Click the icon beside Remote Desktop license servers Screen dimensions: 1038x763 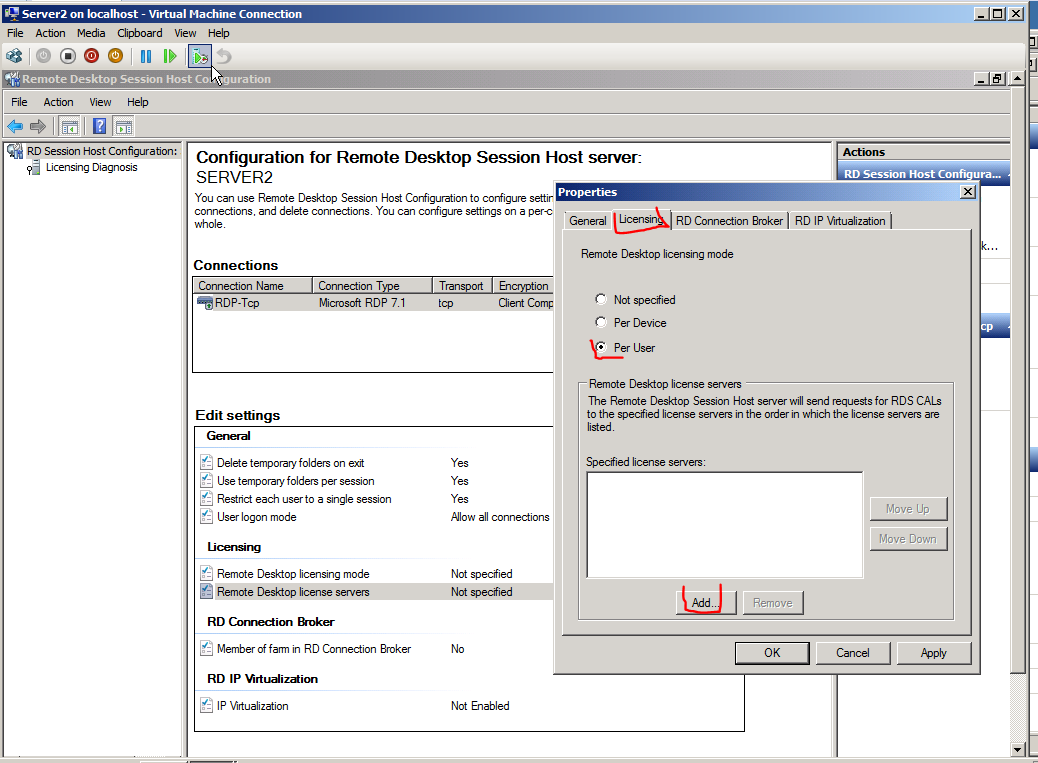(207, 591)
